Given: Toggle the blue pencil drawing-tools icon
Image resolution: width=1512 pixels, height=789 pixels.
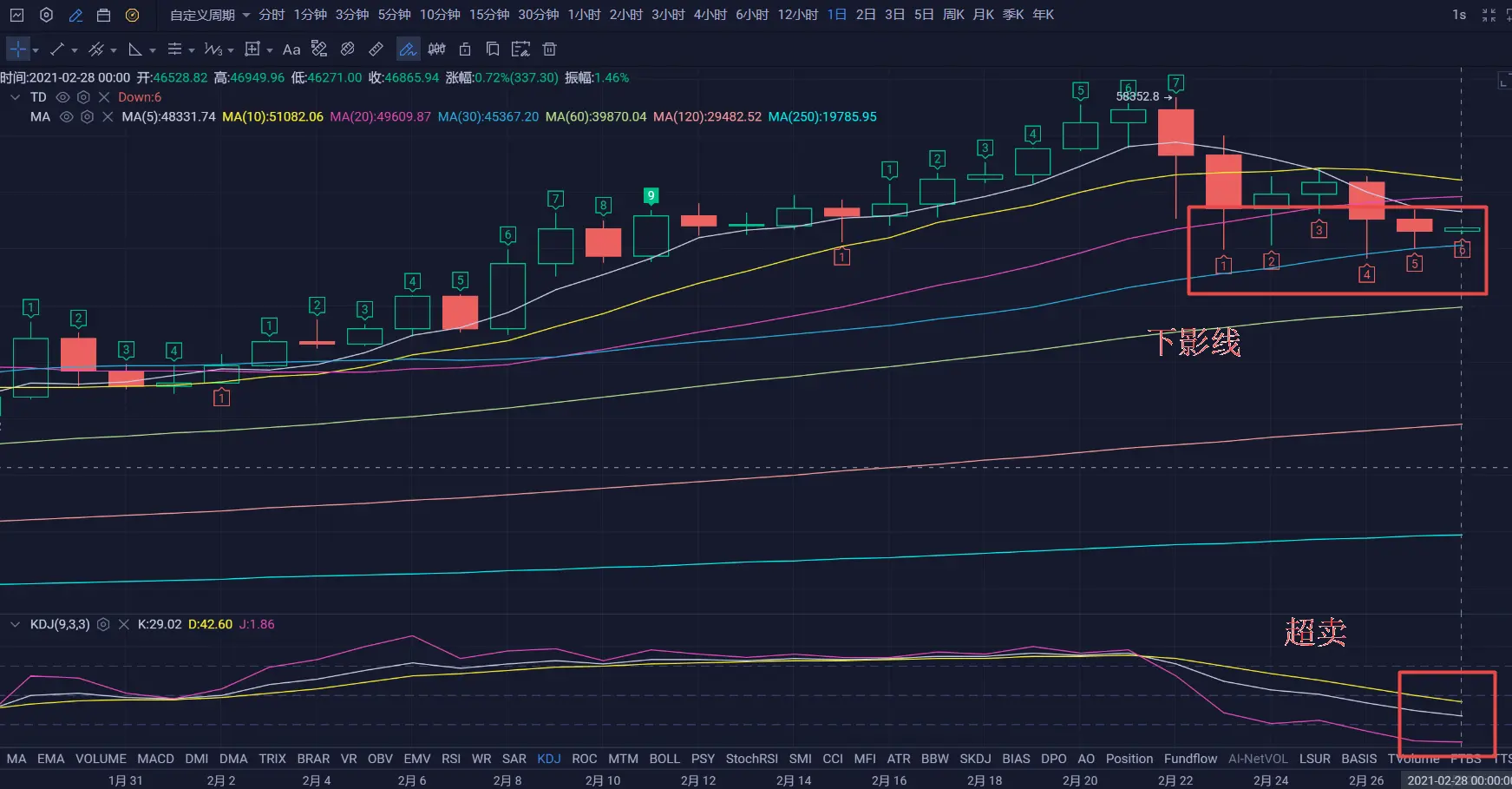Looking at the screenshot, I should point(75,15).
